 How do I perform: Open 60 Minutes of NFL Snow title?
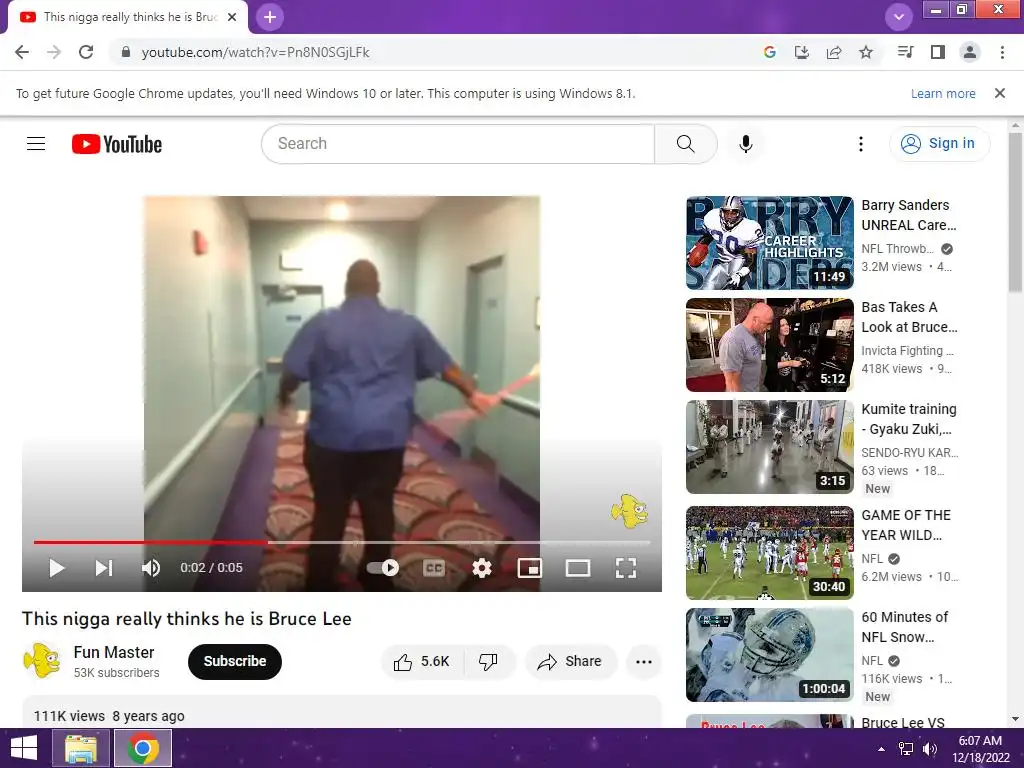tap(904, 627)
